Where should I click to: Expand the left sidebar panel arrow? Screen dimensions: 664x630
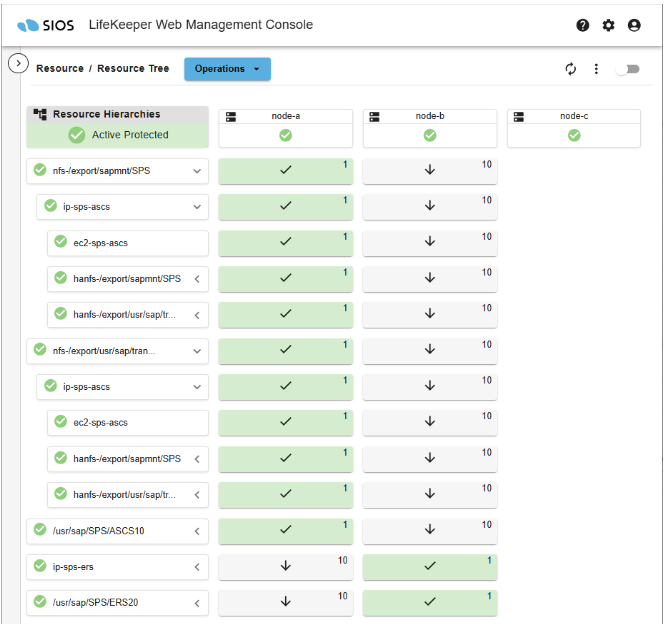(16, 63)
